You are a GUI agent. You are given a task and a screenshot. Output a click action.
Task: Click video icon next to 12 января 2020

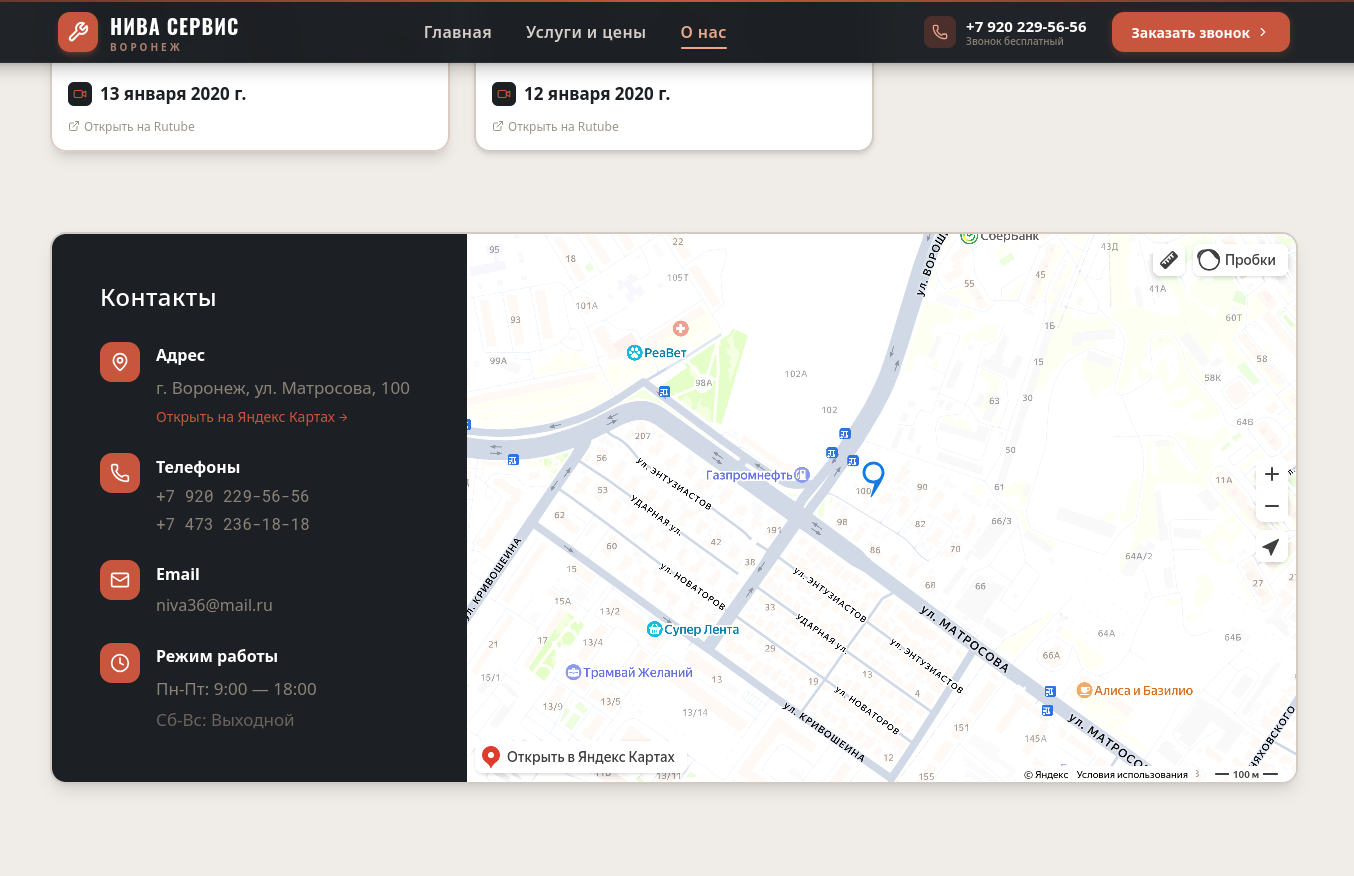(x=504, y=94)
